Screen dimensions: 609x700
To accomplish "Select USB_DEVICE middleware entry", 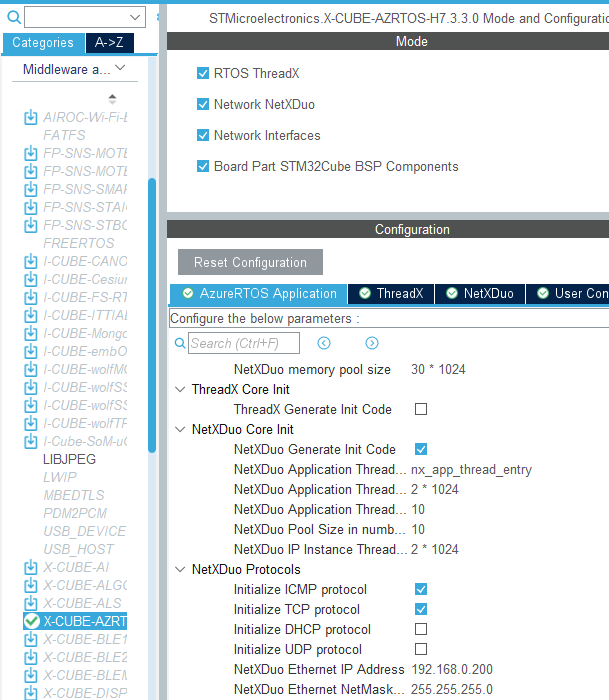I will coord(84,531).
